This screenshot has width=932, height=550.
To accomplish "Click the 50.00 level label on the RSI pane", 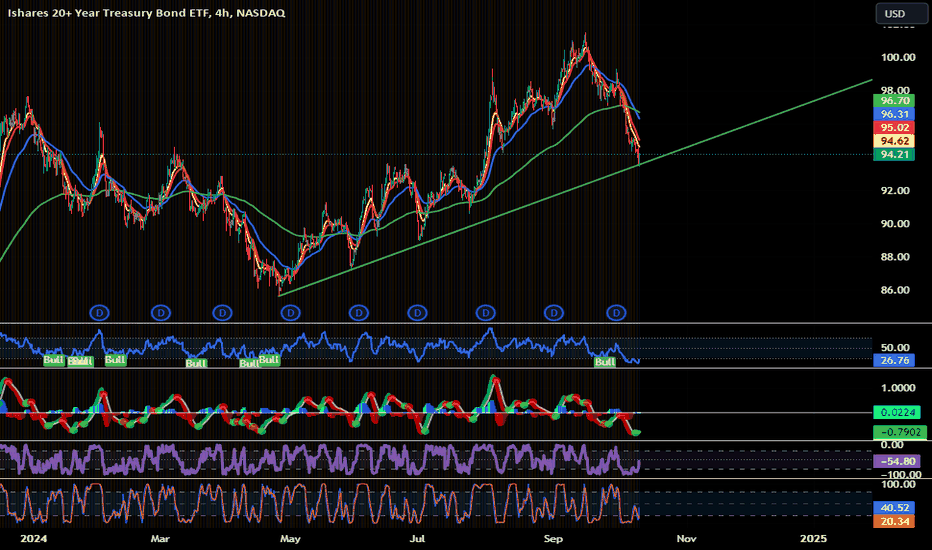I will [x=895, y=347].
